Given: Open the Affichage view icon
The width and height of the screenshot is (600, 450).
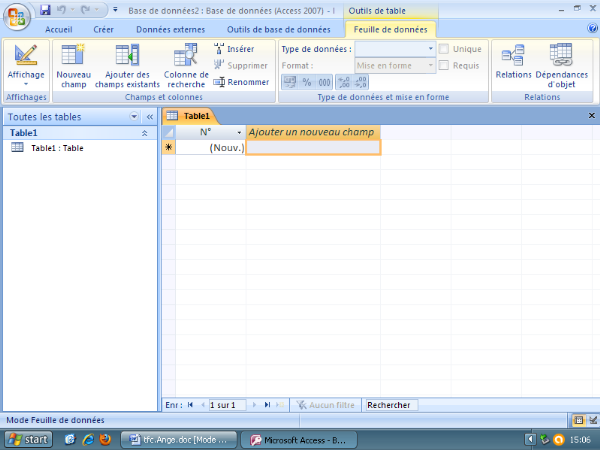Looking at the screenshot, I should [26, 56].
